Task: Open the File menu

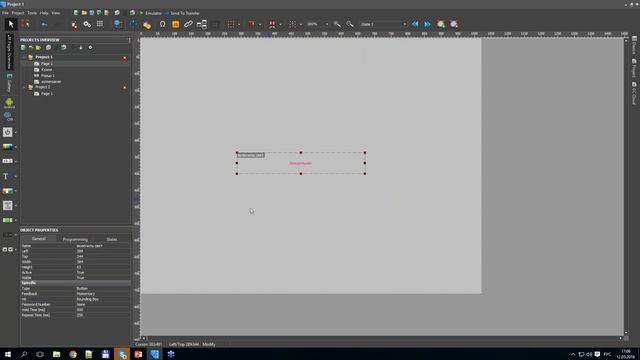Action: [x=5, y=13]
